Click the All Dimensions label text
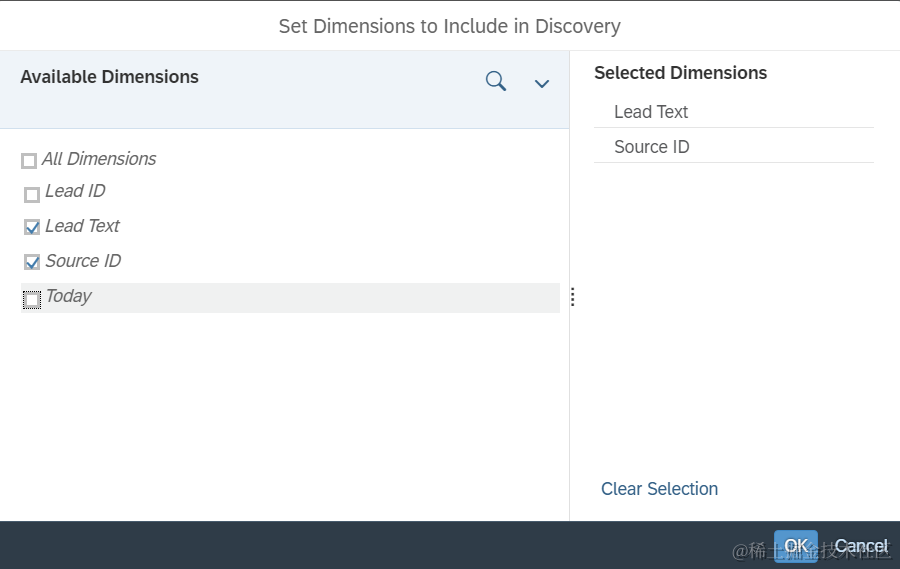This screenshot has height=569, width=900. [99, 159]
